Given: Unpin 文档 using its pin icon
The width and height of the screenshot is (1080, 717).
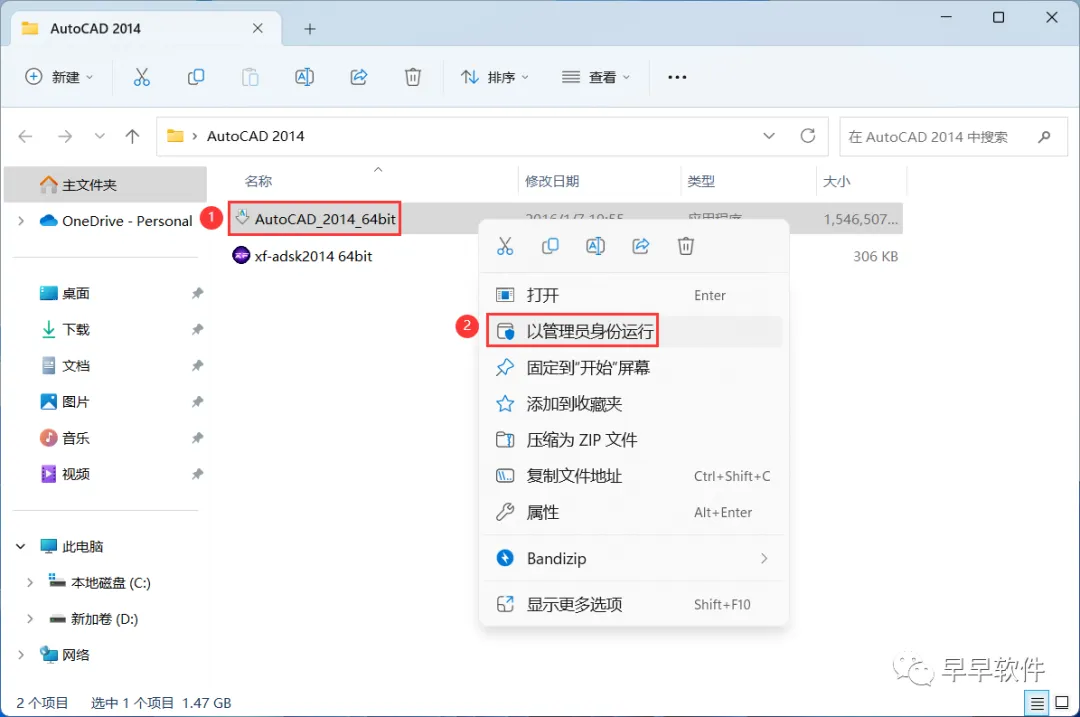Looking at the screenshot, I should 197,366.
